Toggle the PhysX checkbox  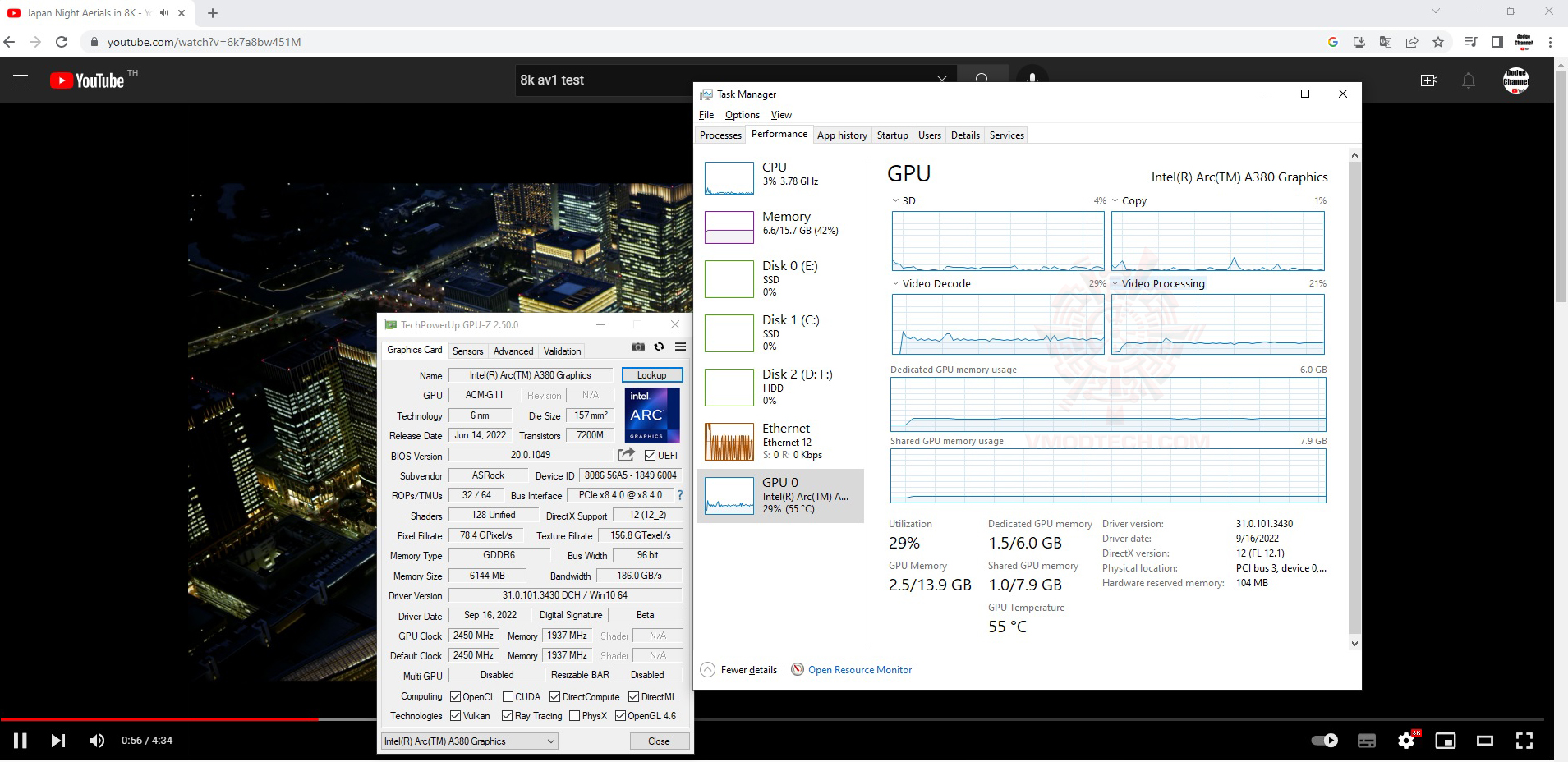pos(575,716)
